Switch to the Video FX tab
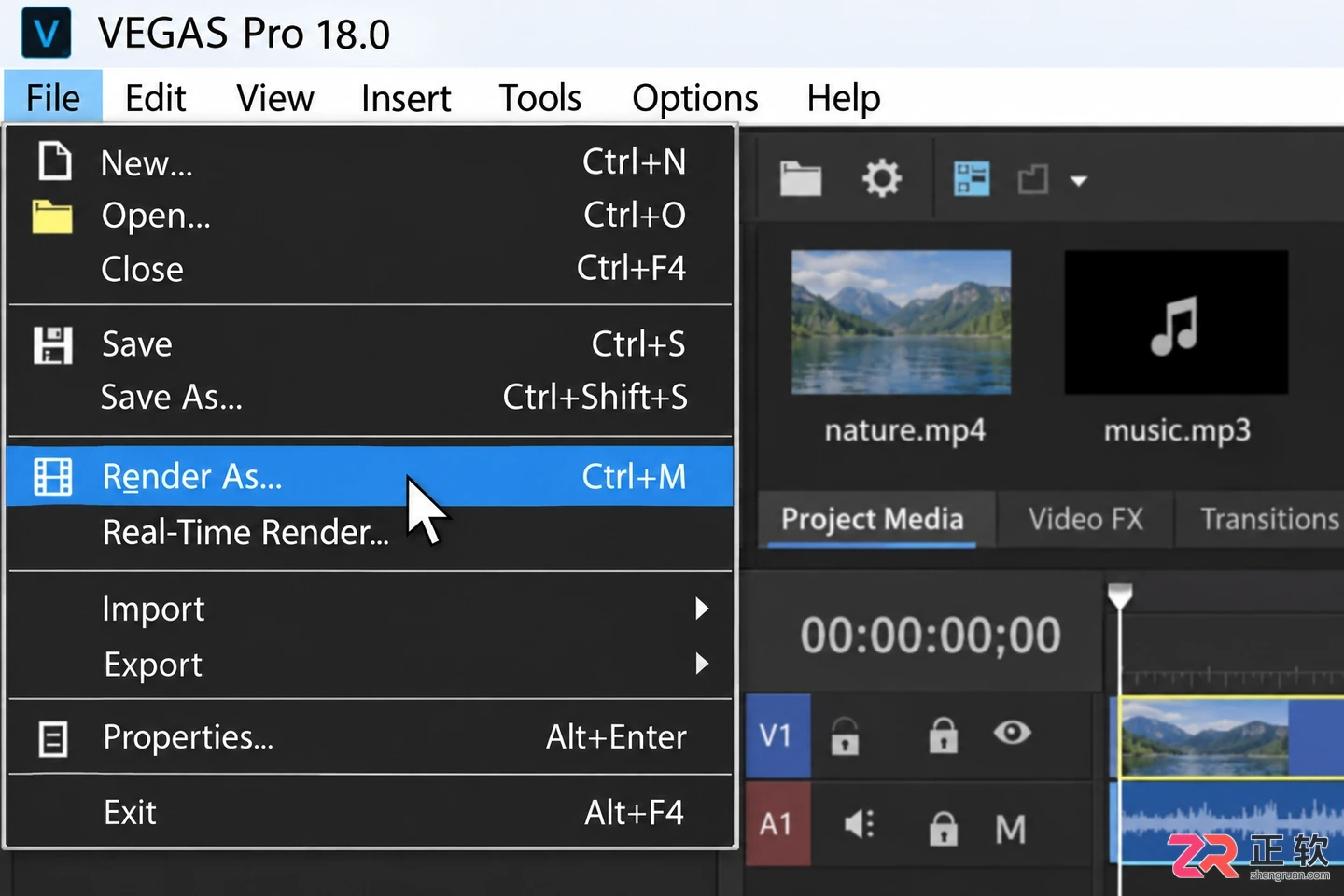The width and height of the screenshot is (1344, 896). (1085, 519)
